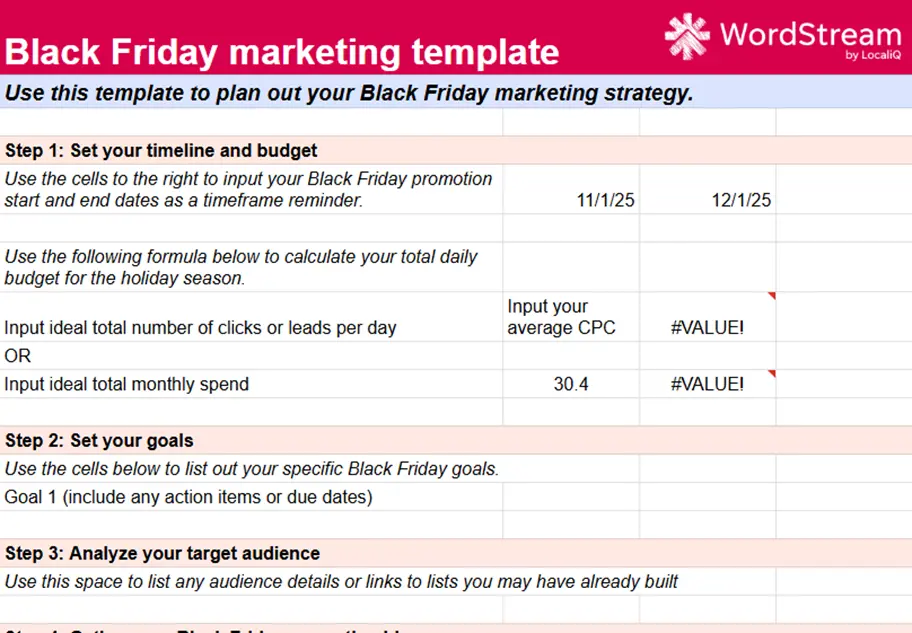Select the "Input ideal total monthly spend" cell
912x633 pixels.
click(x=127, y=384)
